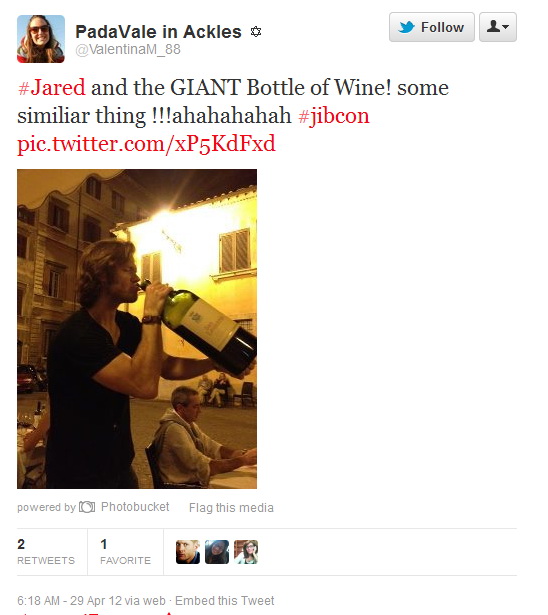View the 2 Retweets count
This screenshot has width=548, height=615.
point(46,552)
